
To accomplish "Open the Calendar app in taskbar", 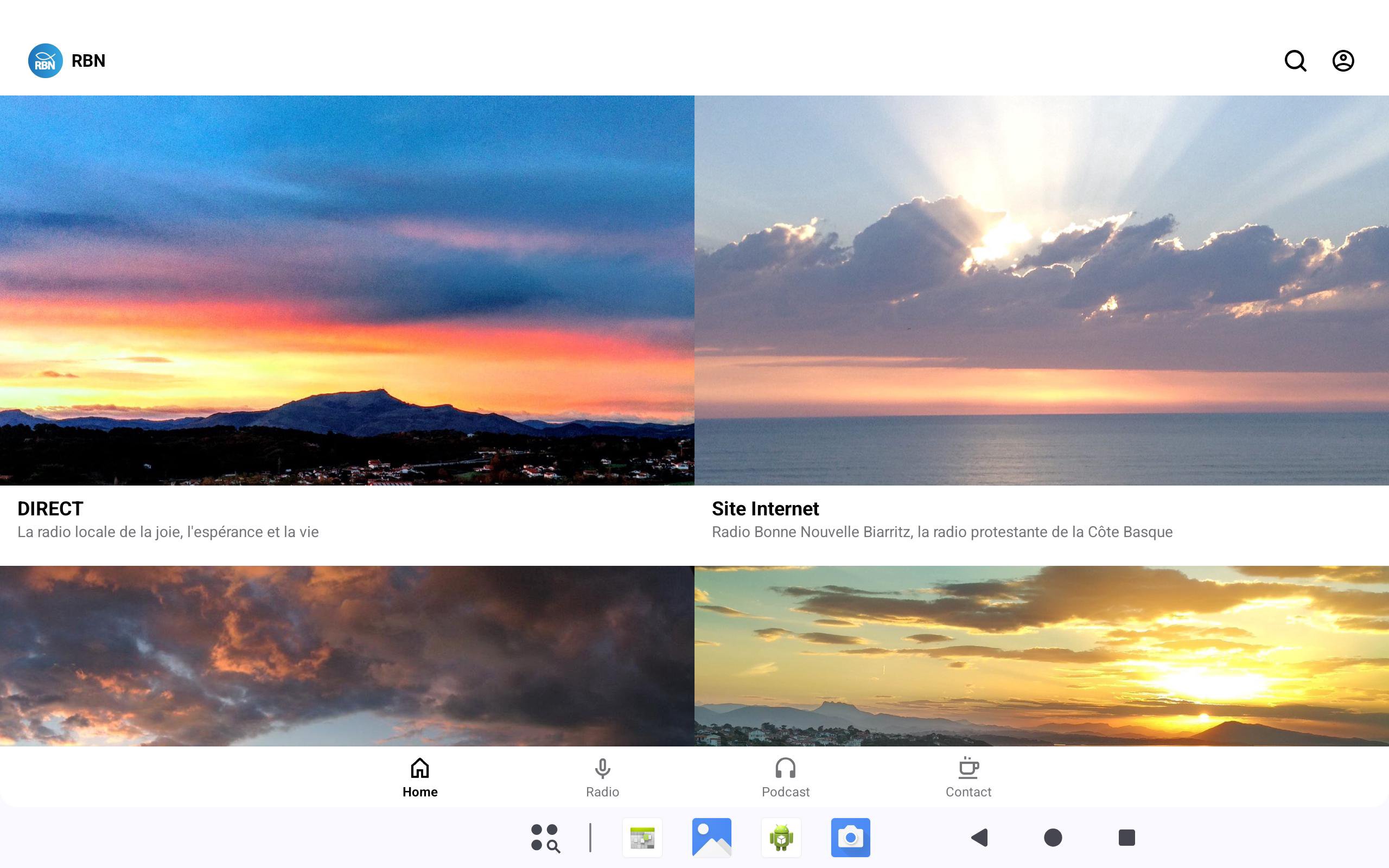I will tap(642, 838).
